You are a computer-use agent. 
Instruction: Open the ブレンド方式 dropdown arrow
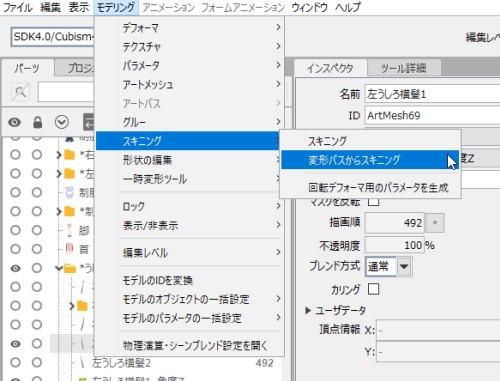[x=404, y=266]
